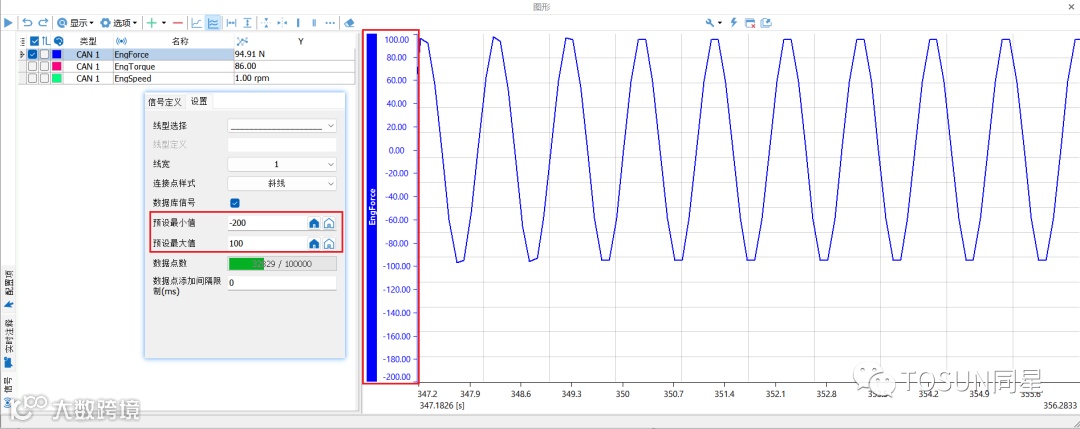Select the single line chart view icon
The width and height of the screenshot is (1080, 429).
pyautogui.click(x=197, y=23)
